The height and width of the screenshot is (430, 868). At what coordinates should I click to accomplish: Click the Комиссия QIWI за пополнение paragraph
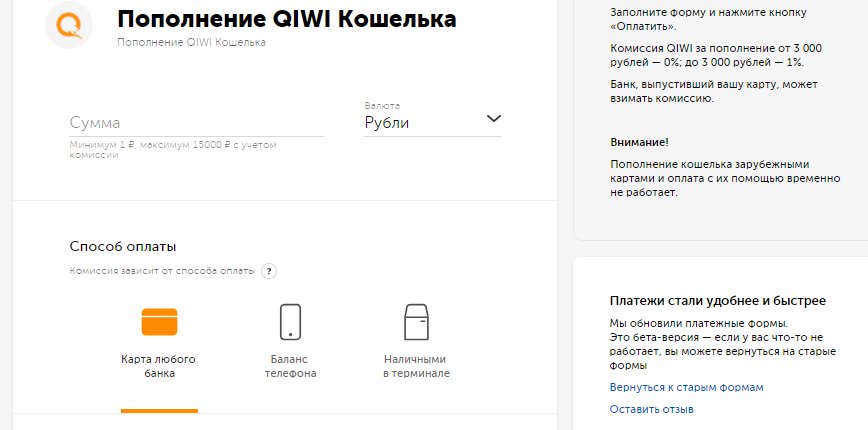[716, 55]
